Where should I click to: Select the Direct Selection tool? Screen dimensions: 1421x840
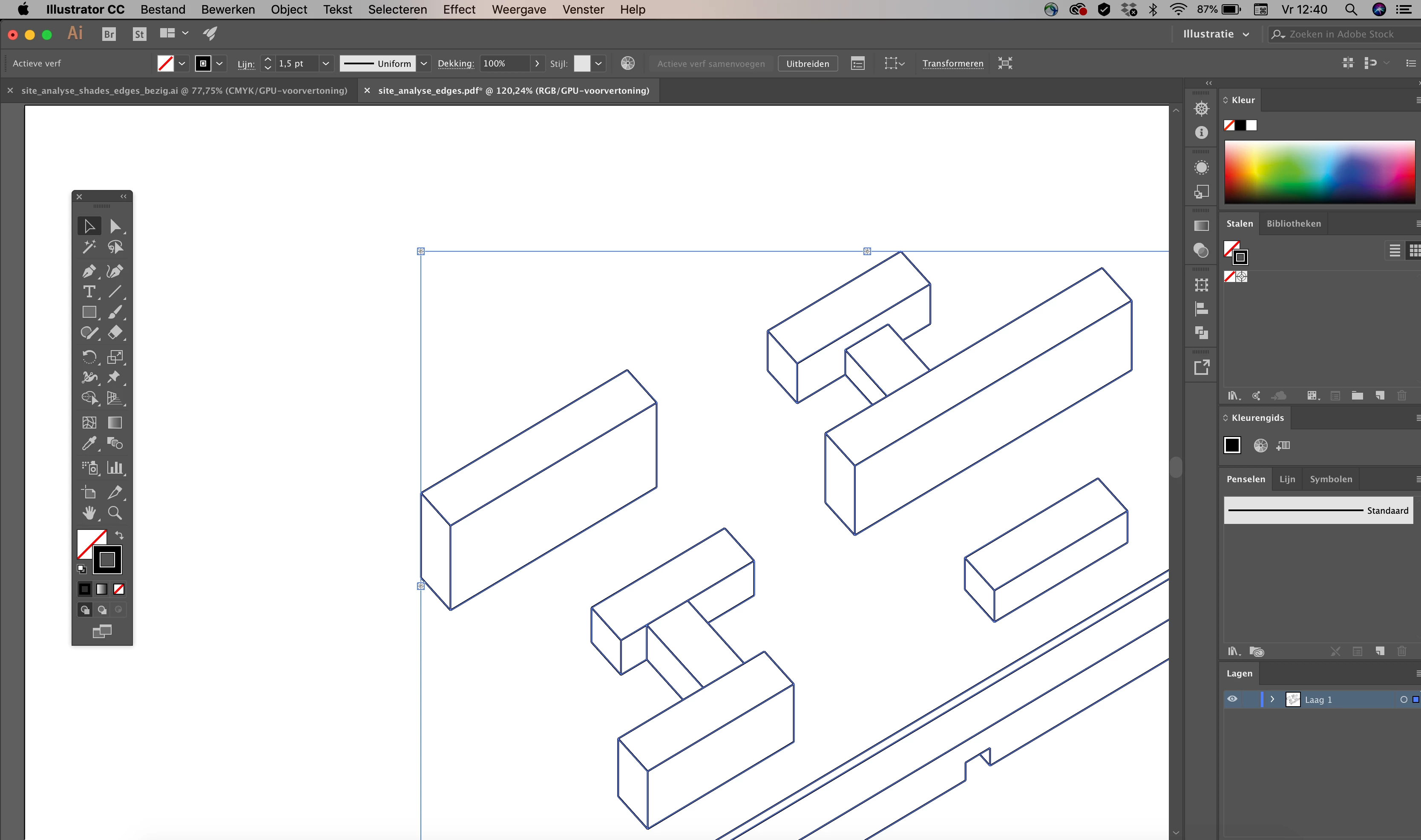pyautogui.click(x=115, y=226)
